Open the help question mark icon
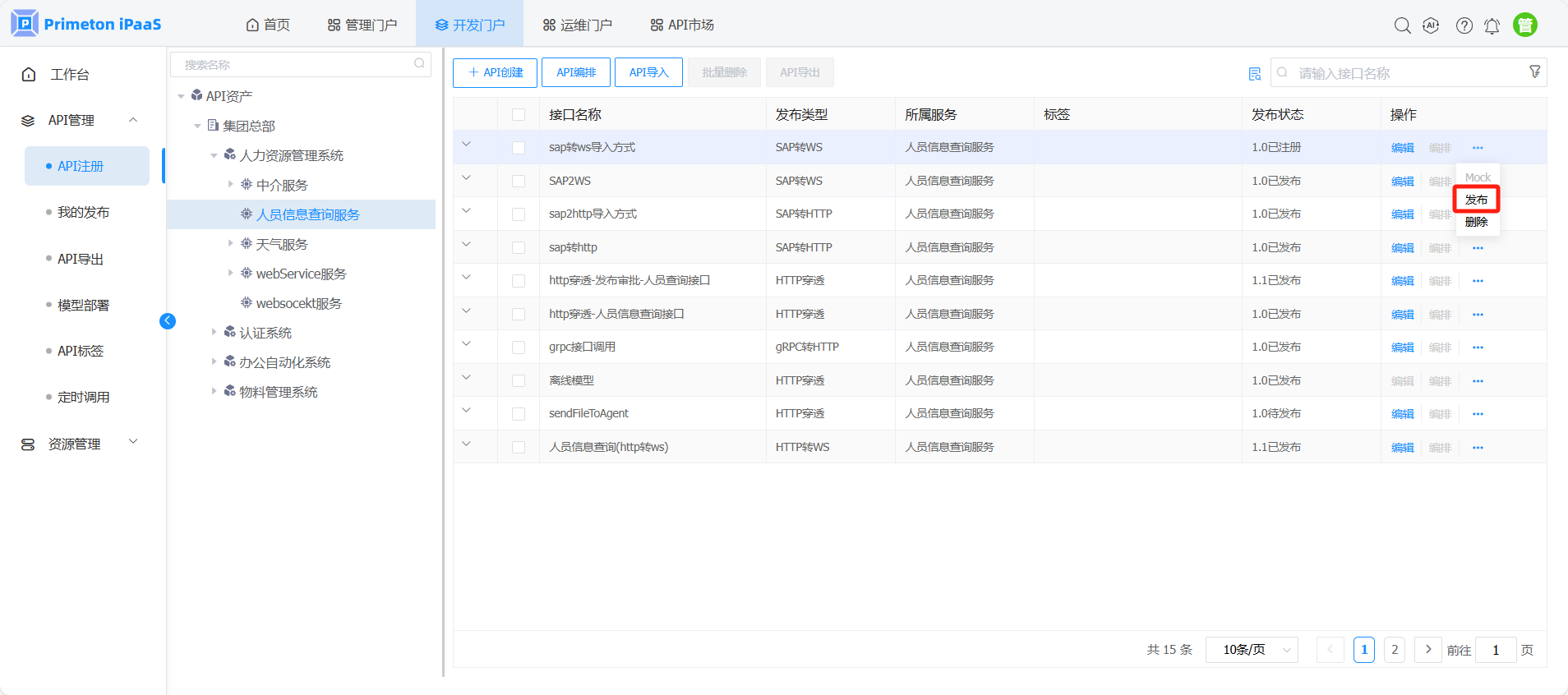1568x695 pixels. click(1464, 25)
